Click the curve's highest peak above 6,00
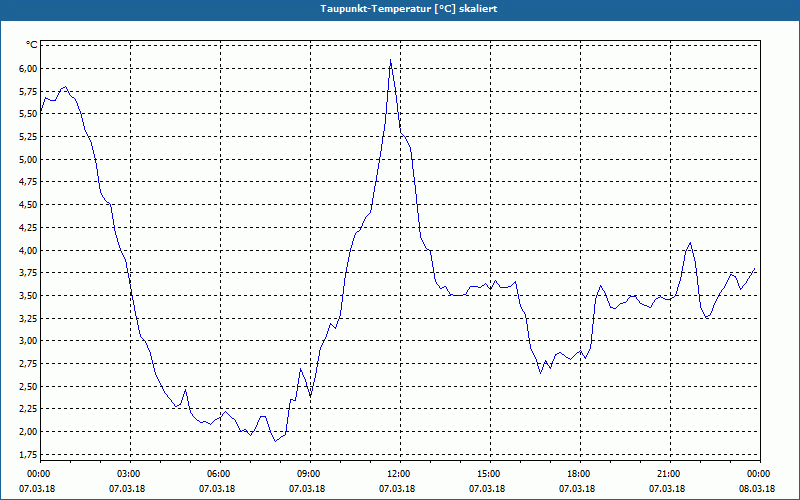Viewport: 800px width, 500px height. click(390, 60)
